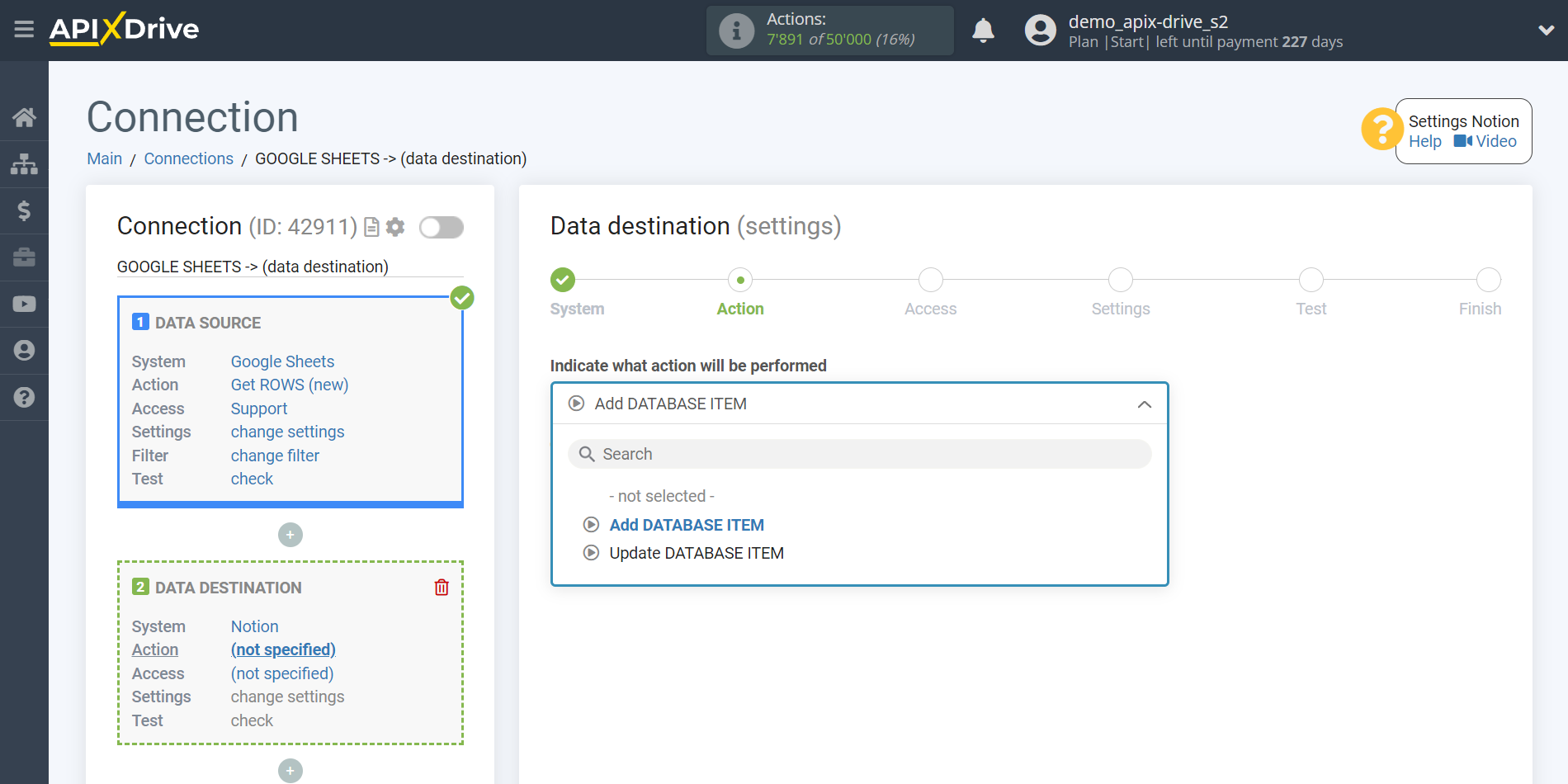Open YouTube video icon in sidebar
This screenshot has width=1568, height=784.
[24, 304]
